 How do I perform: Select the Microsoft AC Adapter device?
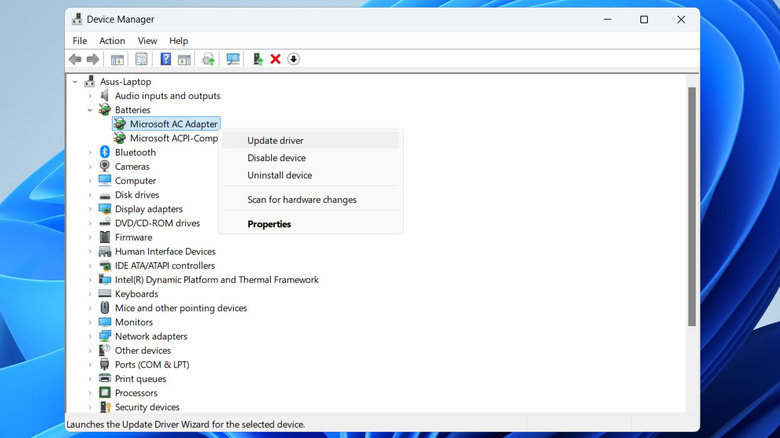coord(173,124)
